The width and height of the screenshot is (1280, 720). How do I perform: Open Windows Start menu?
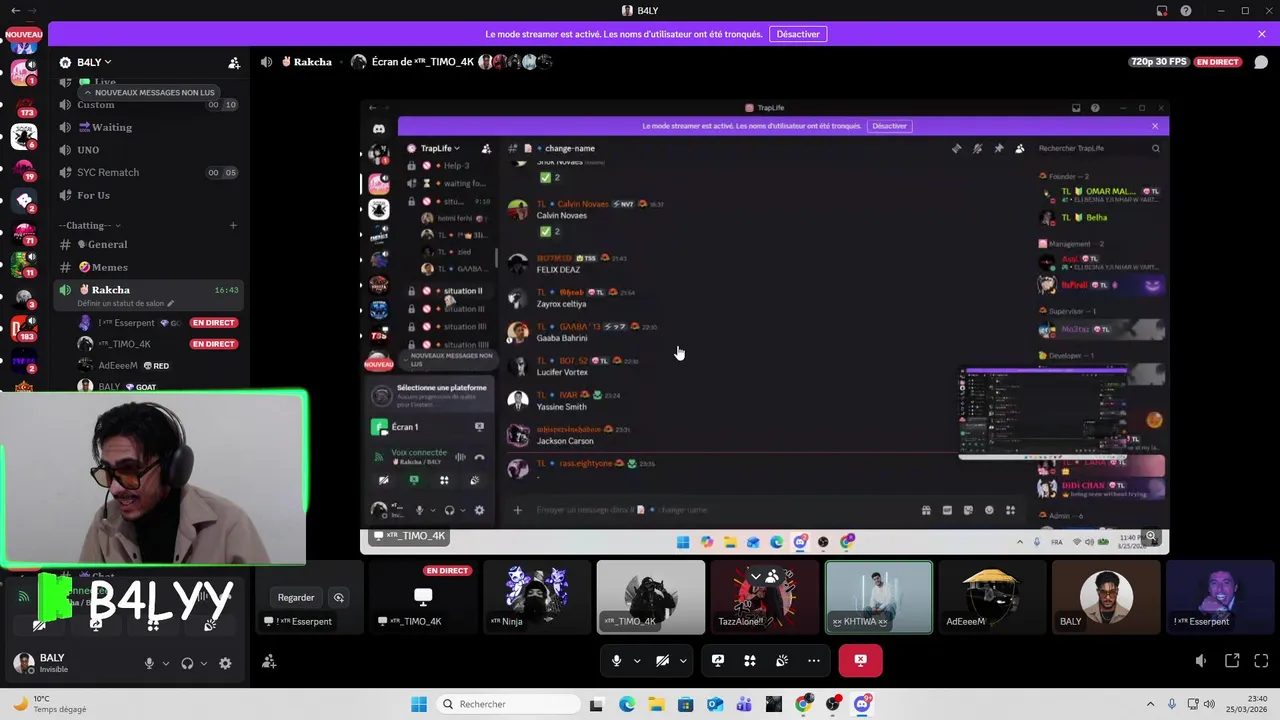(x=419, y=704)
